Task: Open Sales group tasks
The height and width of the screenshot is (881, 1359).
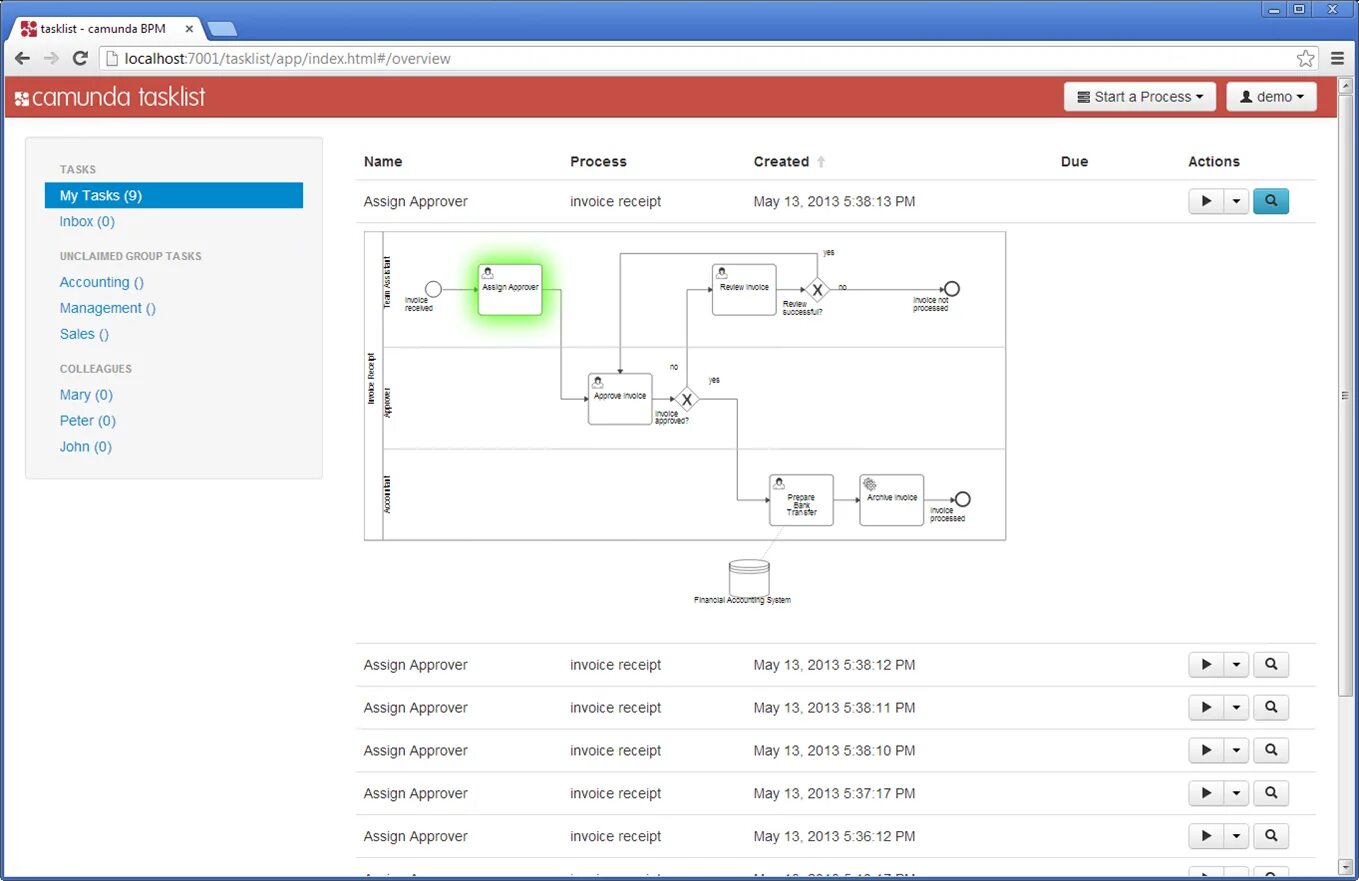Action: (84, 335)
